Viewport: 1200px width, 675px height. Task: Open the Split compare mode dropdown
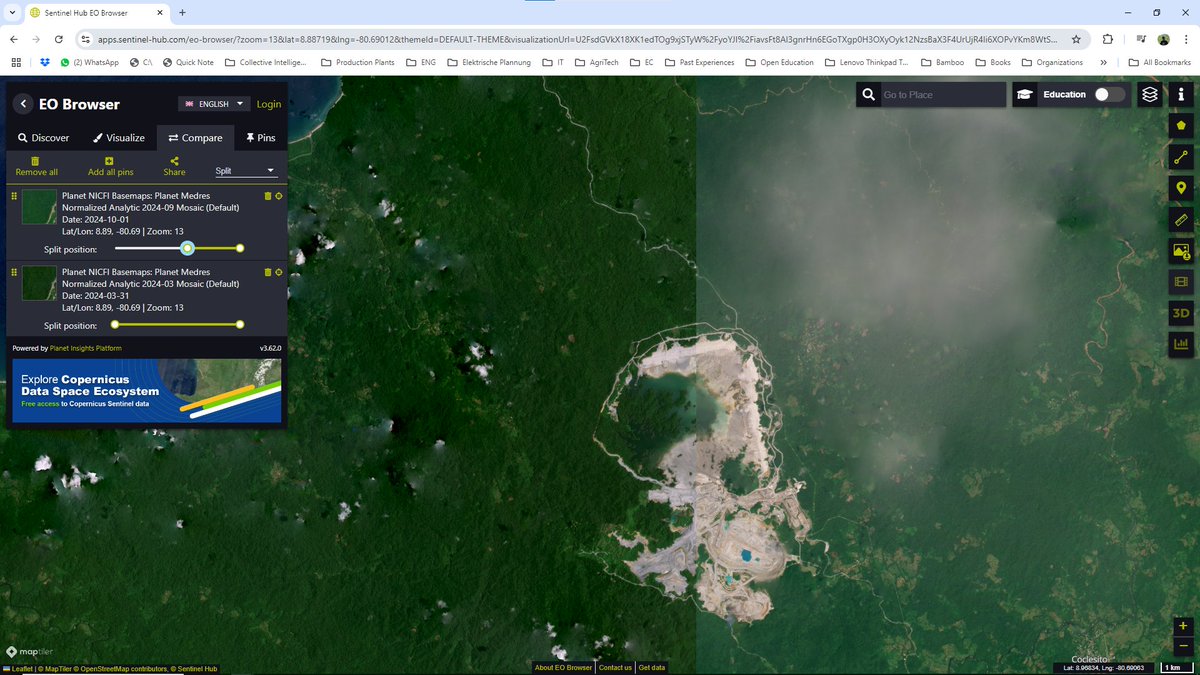coord(245,171)
